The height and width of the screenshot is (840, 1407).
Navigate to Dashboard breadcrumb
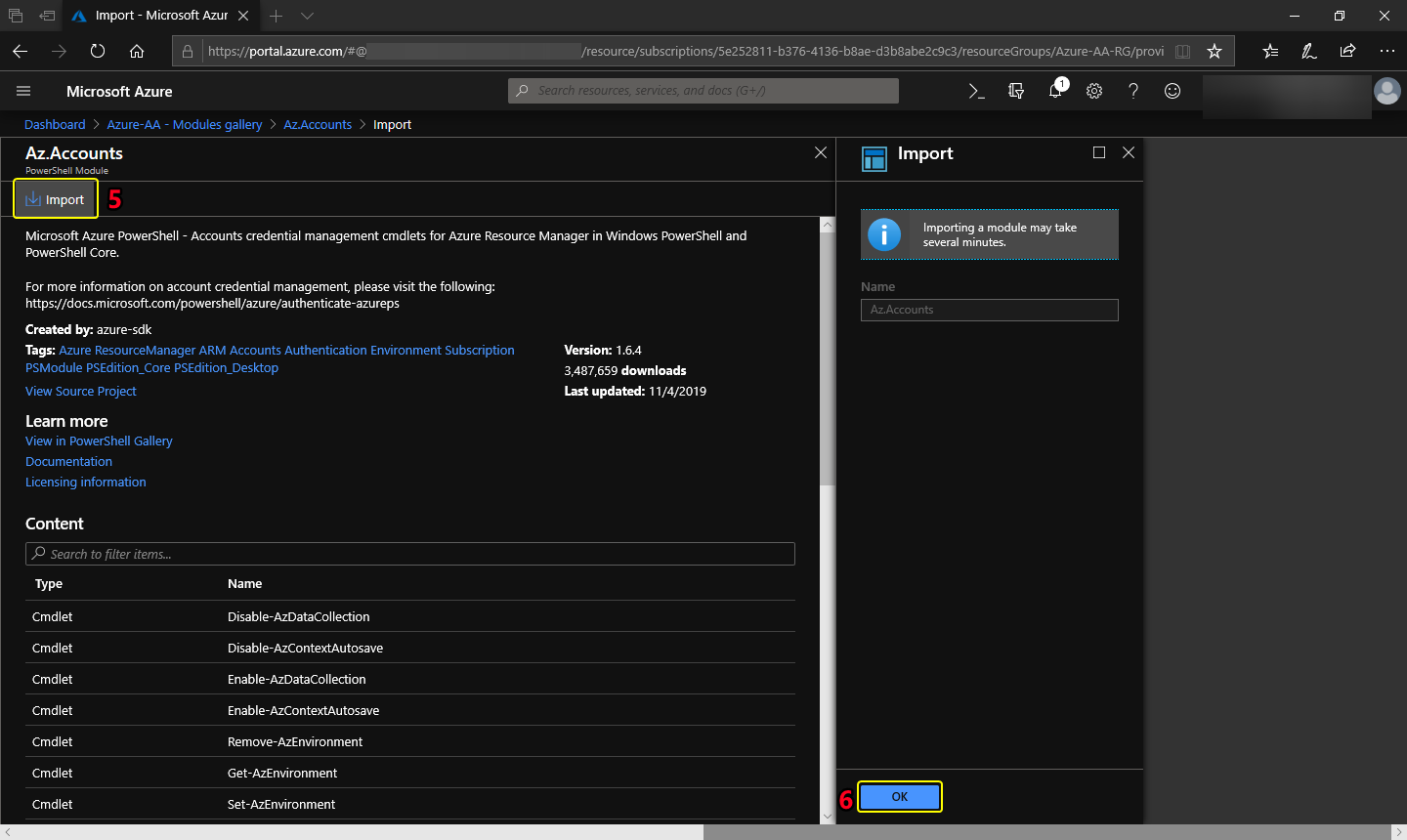(55, 125)
